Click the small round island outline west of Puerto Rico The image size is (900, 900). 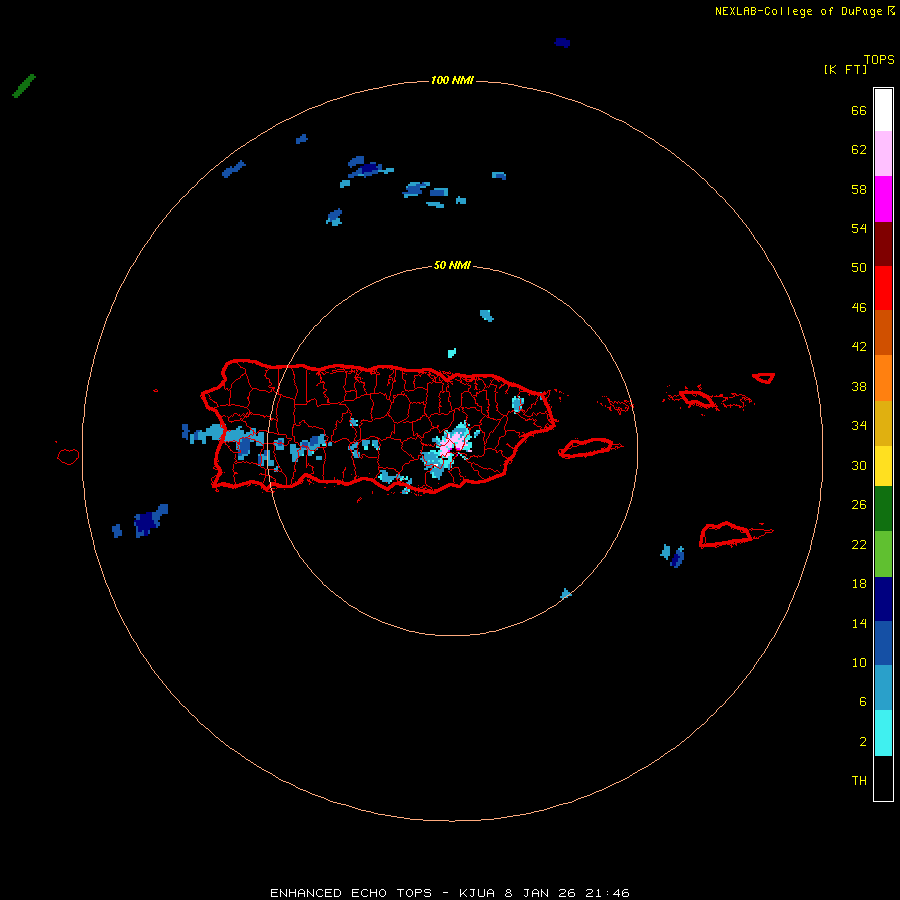(68, 456)
